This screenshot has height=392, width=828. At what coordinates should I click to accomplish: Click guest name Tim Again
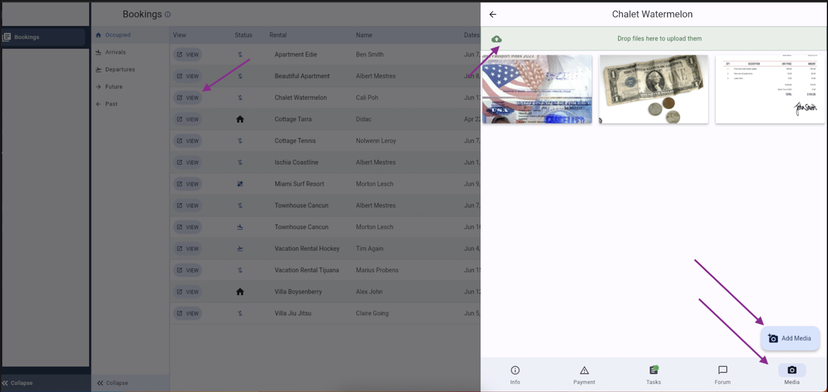[x=370, y=248]
